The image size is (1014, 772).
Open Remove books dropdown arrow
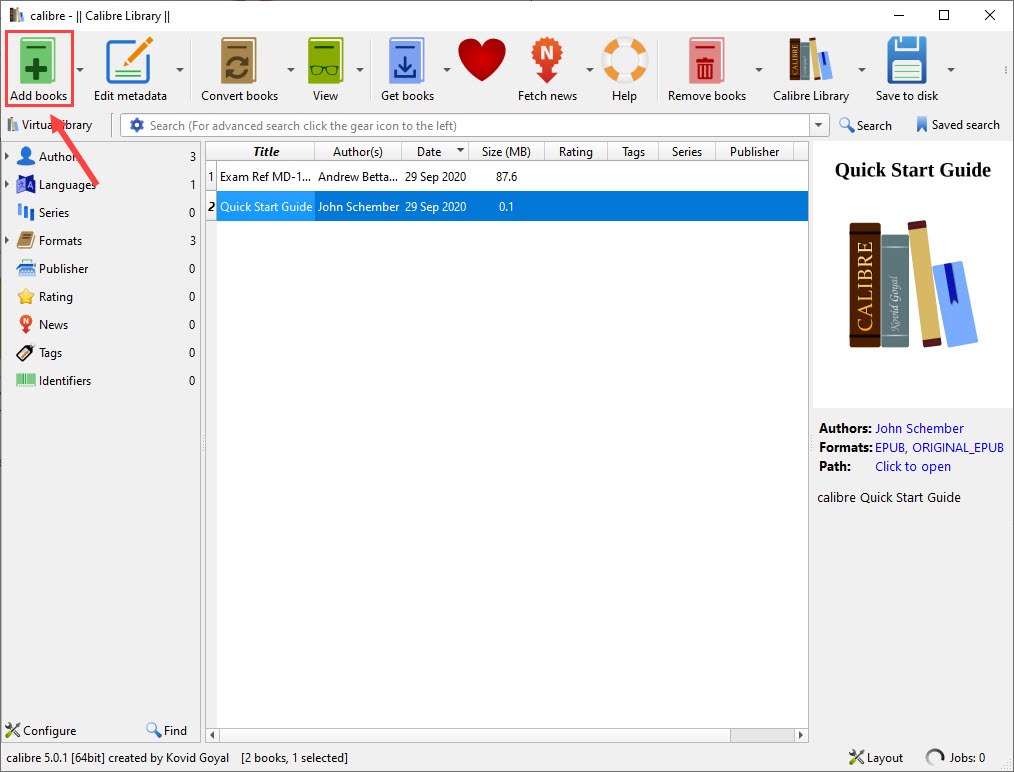coord(759,69)
